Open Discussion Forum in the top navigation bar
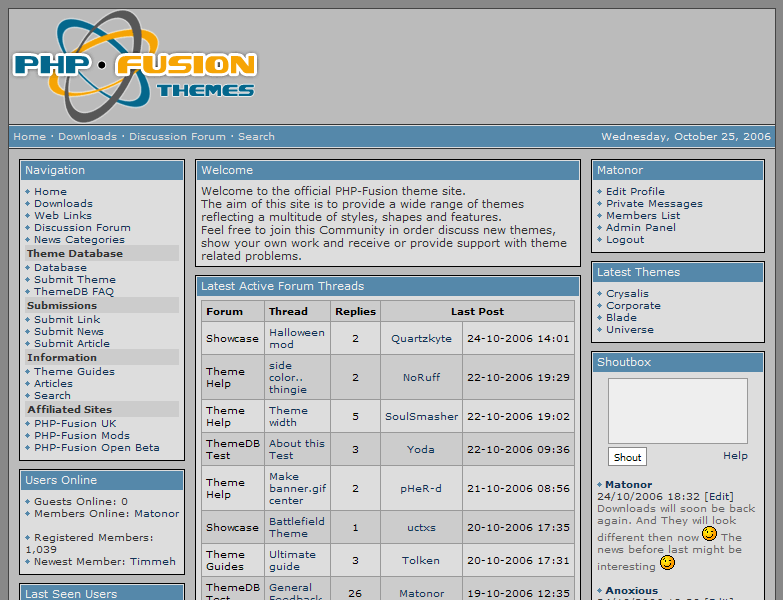Image resolution: width=783 pixels, height=600 pixels. click(x=177, y=136)
